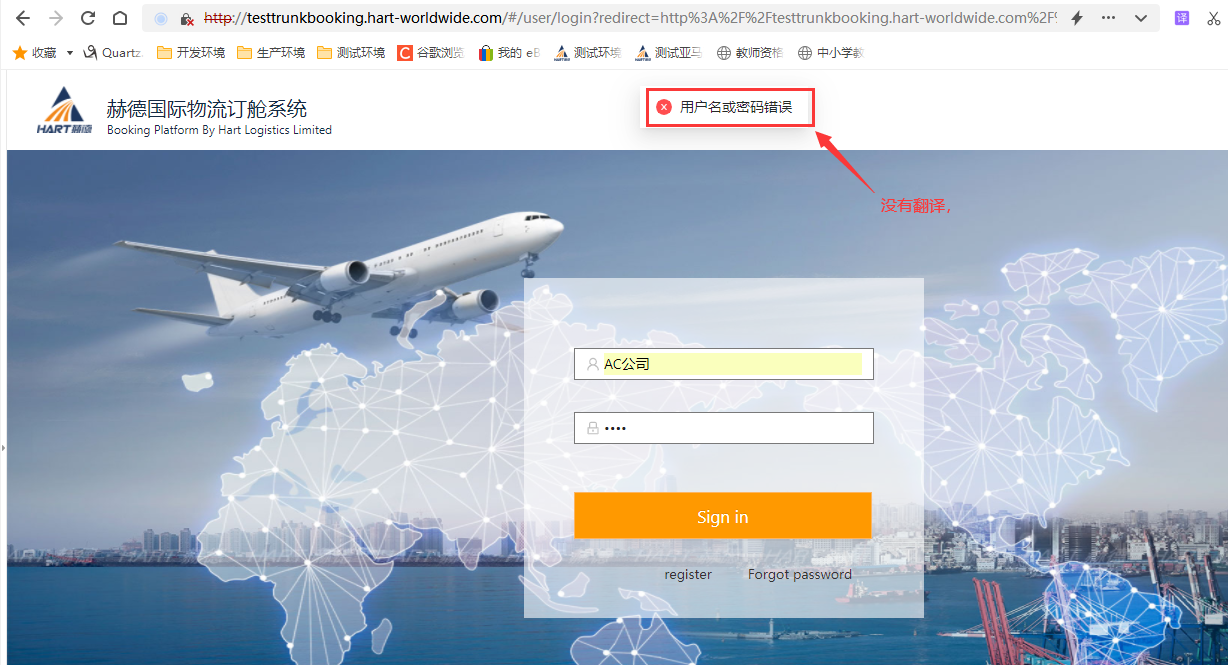Open the register link

coord(688,574)
